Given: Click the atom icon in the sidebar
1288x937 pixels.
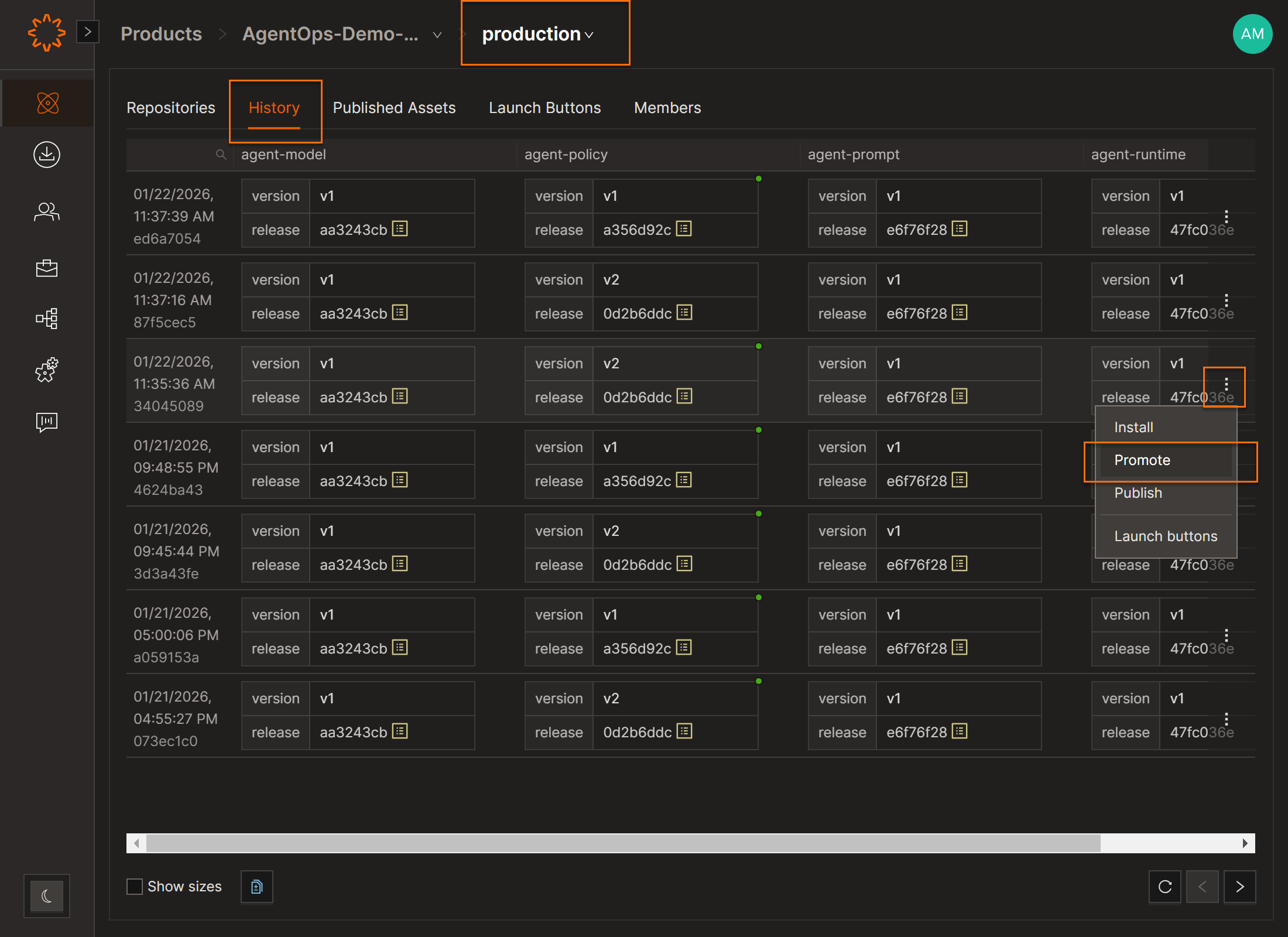Looking at the screenshot, I should (x=47, y=103).
